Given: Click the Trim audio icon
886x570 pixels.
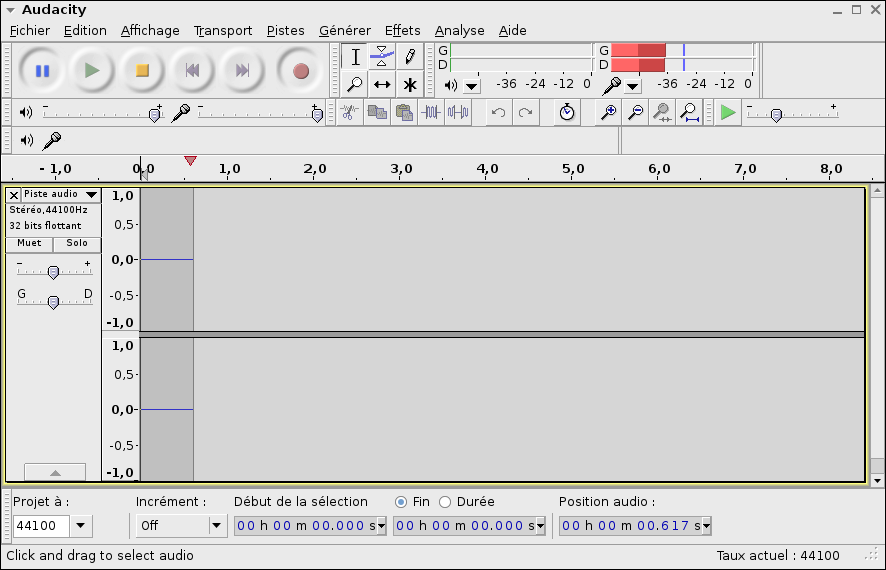Looking at the screenshot, I should click(x=431, y=112).
